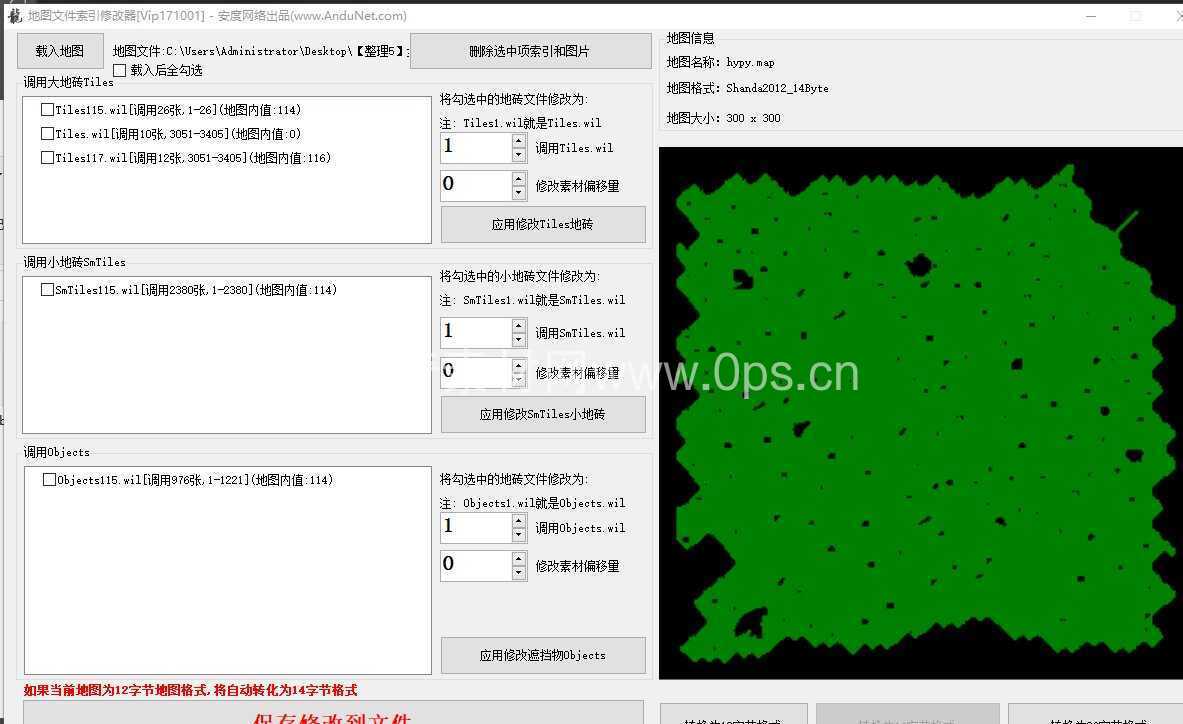The image size is (1183, 724).
Task: Select SmTiles115.wil checkbox
Action: coord(47,290)
